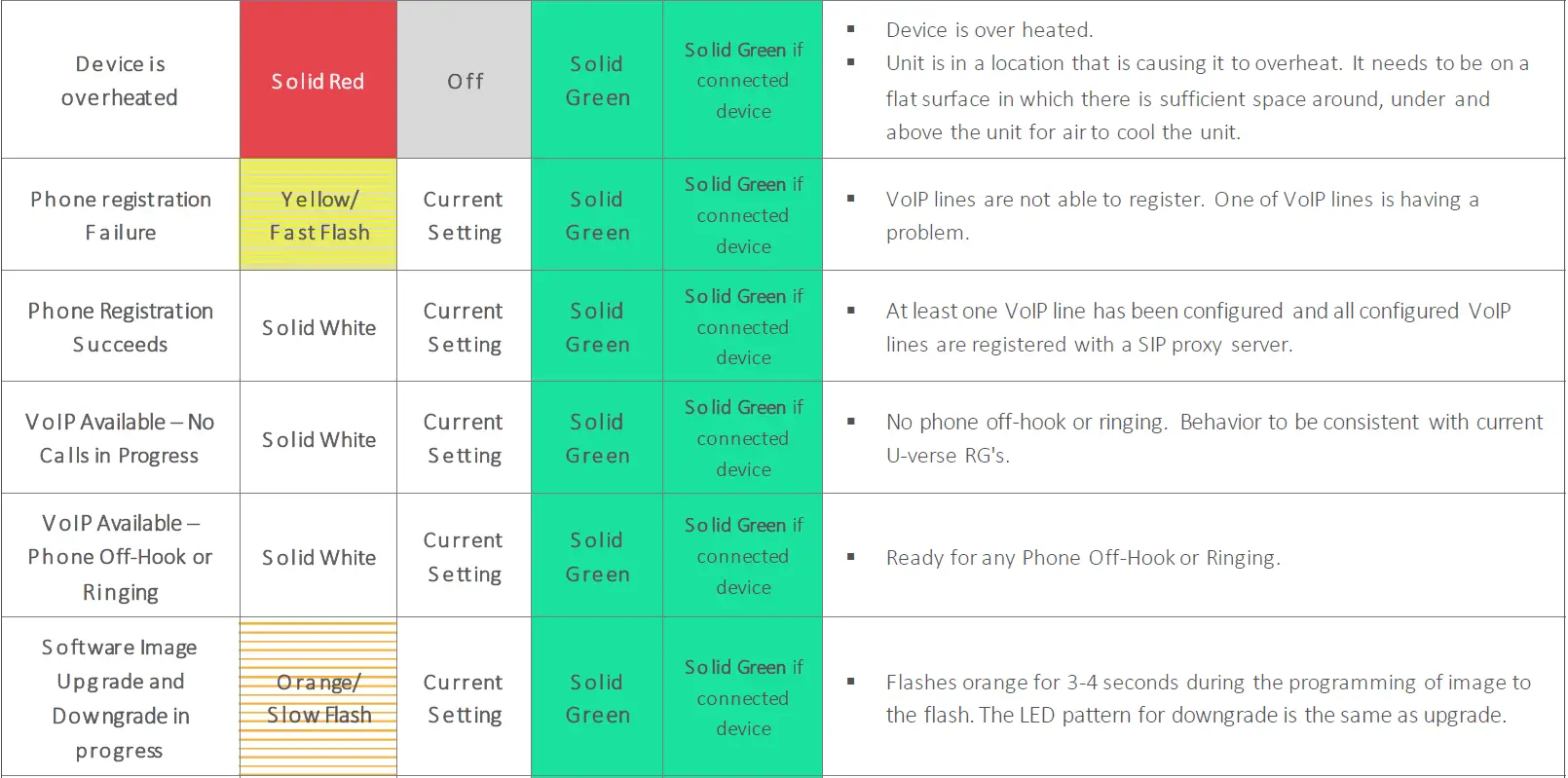Click 'VoIP Available – Phone Off-Hook or Ringing' cell

pyautogui.click(x=120, y=557)
